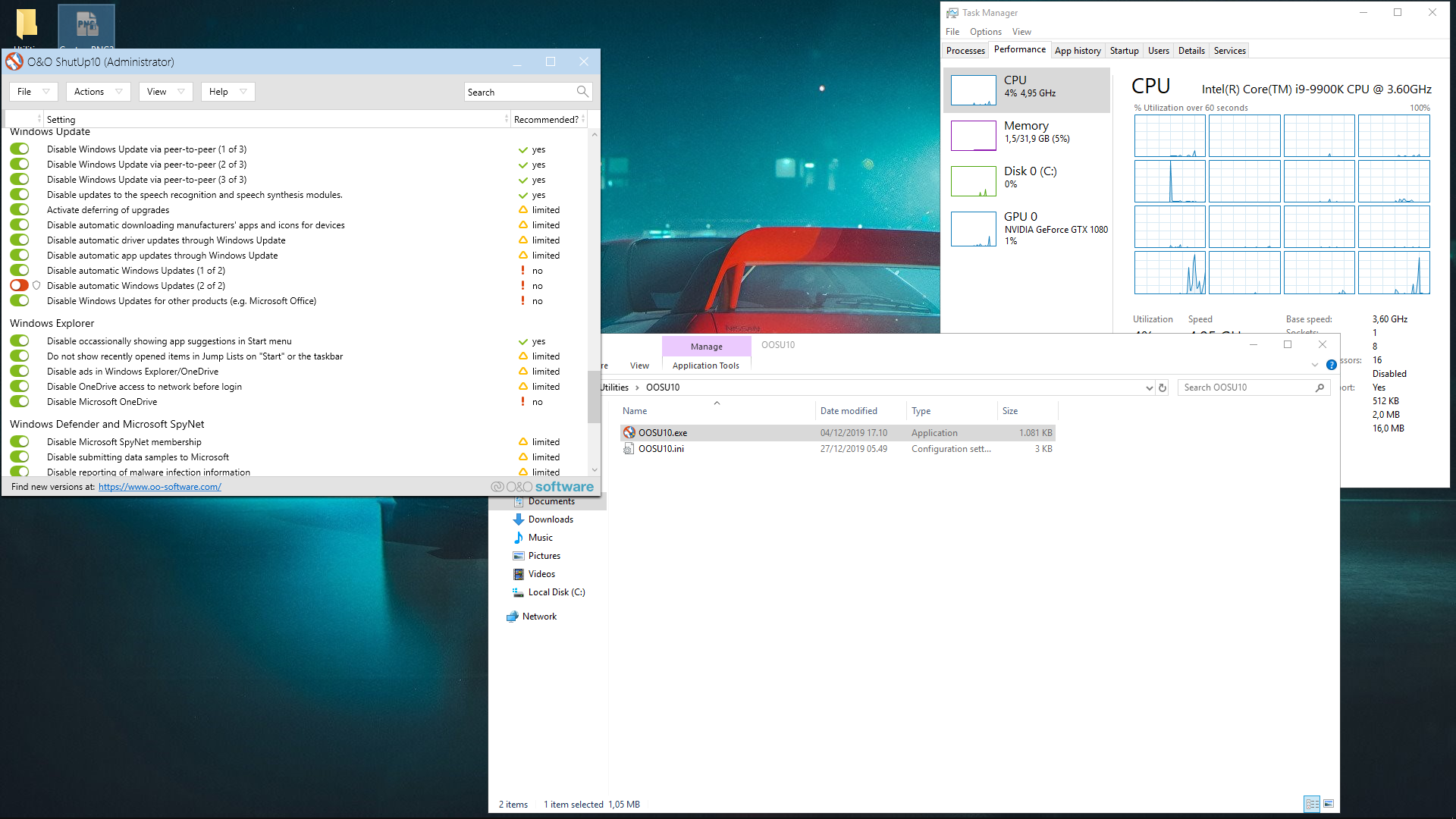Viewport: 1456px width, 819px height.
Task: Switch Explorer to details view icon
Action: [x=1312, y=804]
